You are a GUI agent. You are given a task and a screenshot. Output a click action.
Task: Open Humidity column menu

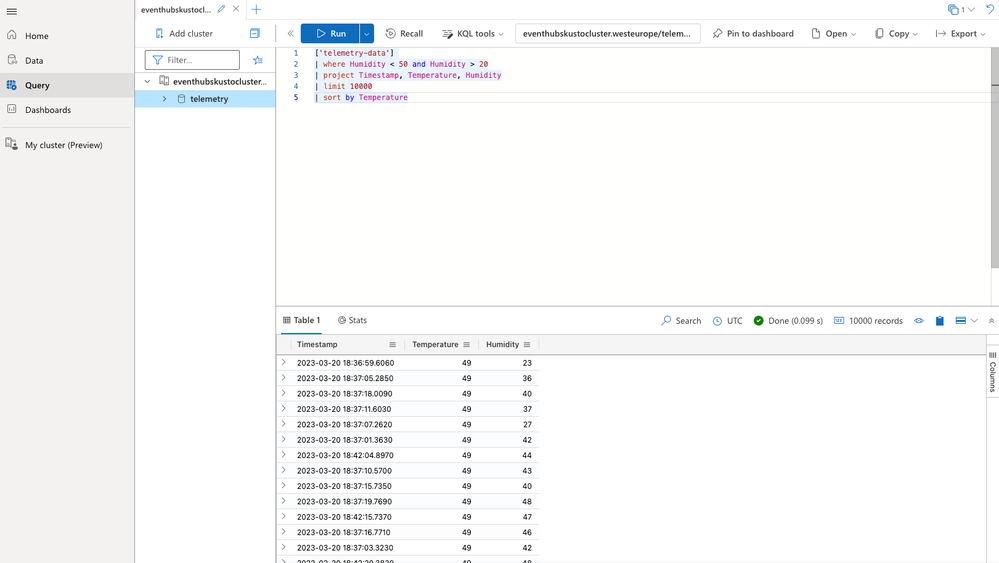pos(527,345)
